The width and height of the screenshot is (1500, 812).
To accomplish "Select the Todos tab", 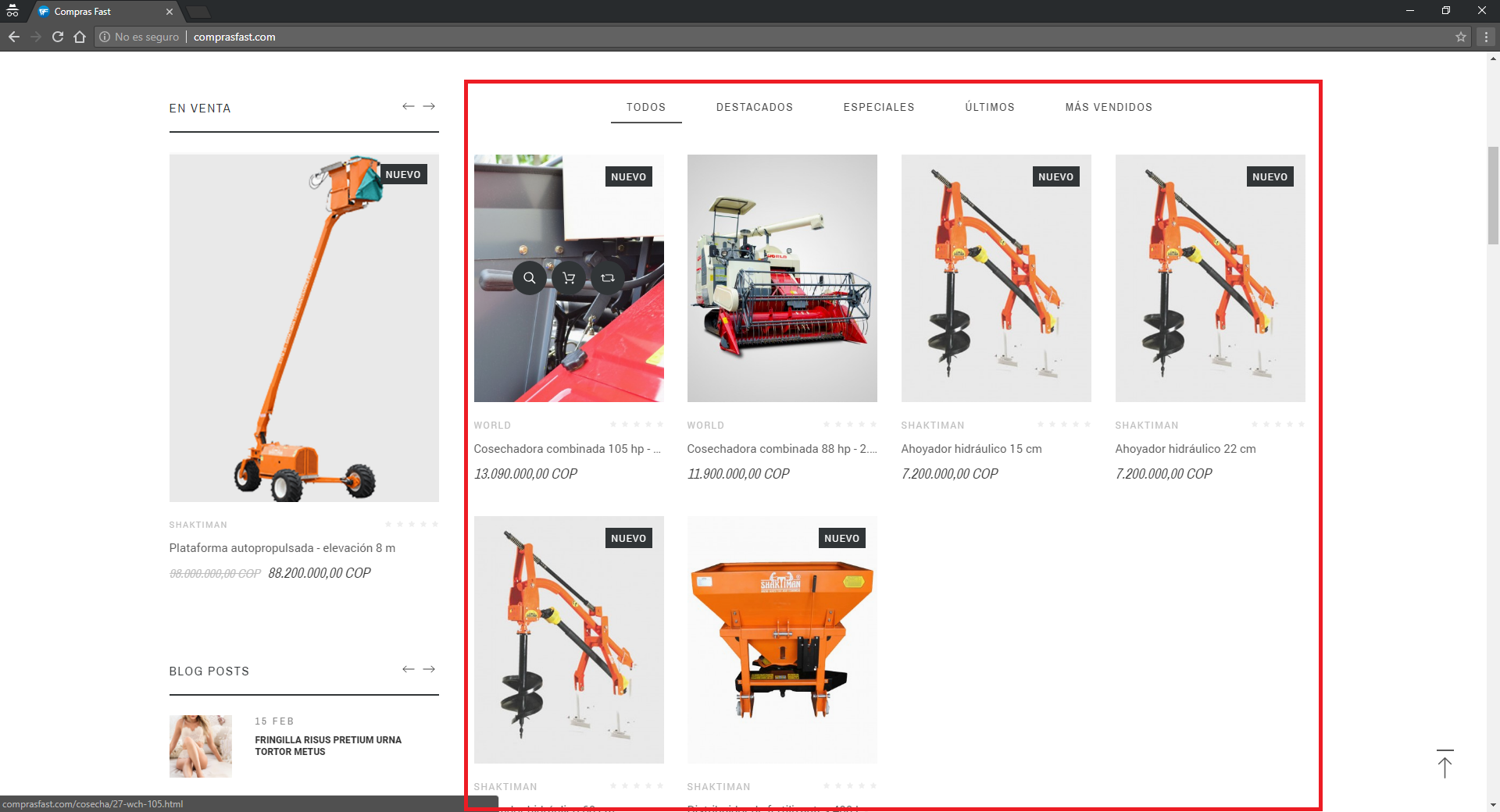I will pyautogui.click(x=646, y=107).
